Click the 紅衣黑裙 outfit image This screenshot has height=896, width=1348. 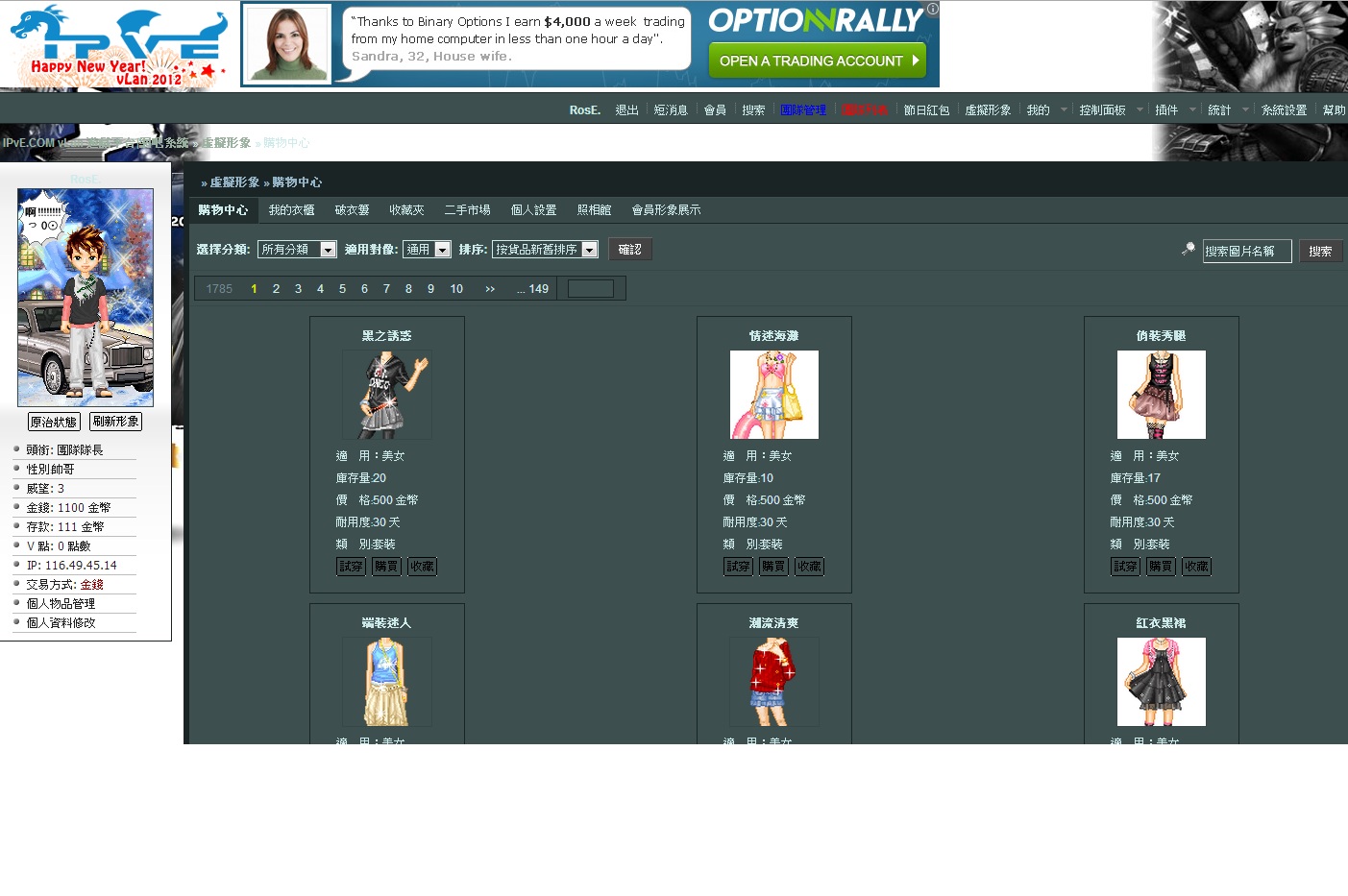[x=1161, y=682]
